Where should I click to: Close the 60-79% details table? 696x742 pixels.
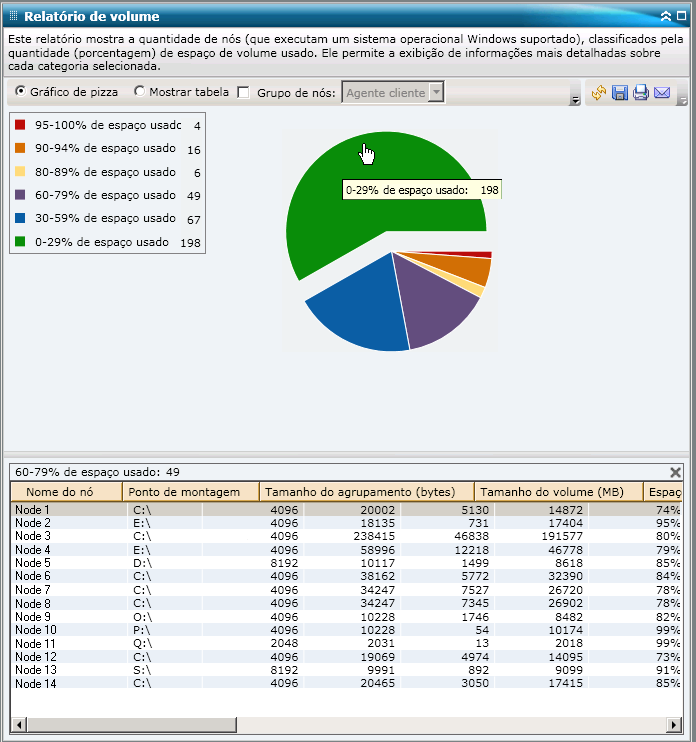[675, 472]
